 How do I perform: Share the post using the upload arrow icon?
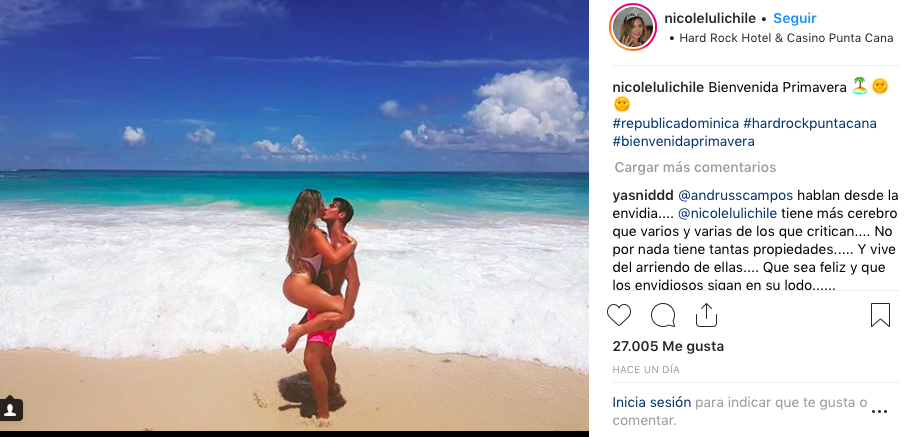706,315
